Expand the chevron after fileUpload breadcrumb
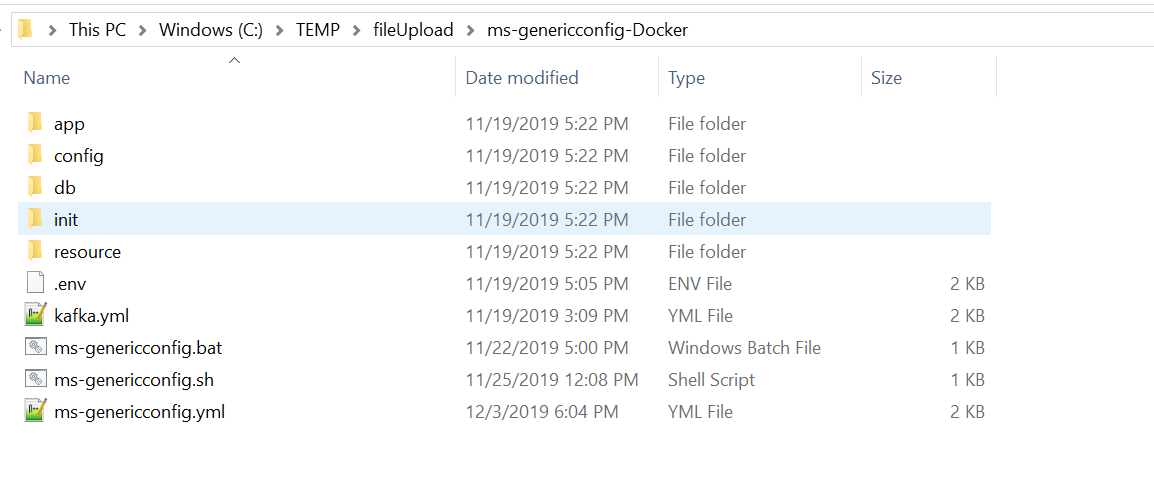This screenshot has width=1154, height=486. [470, 30]
